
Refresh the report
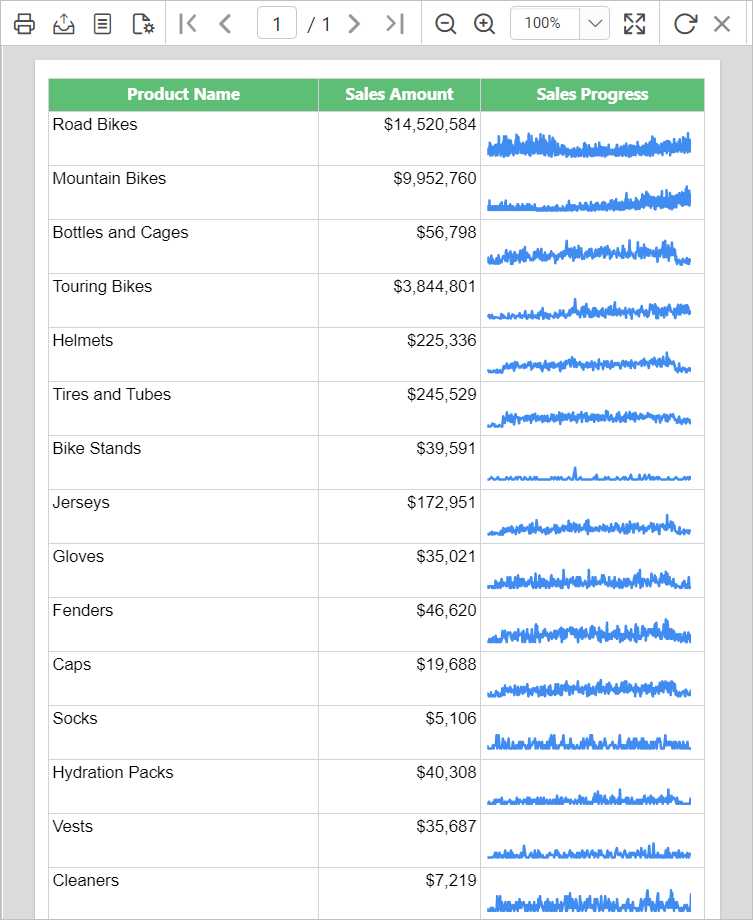tap(684, 23)
